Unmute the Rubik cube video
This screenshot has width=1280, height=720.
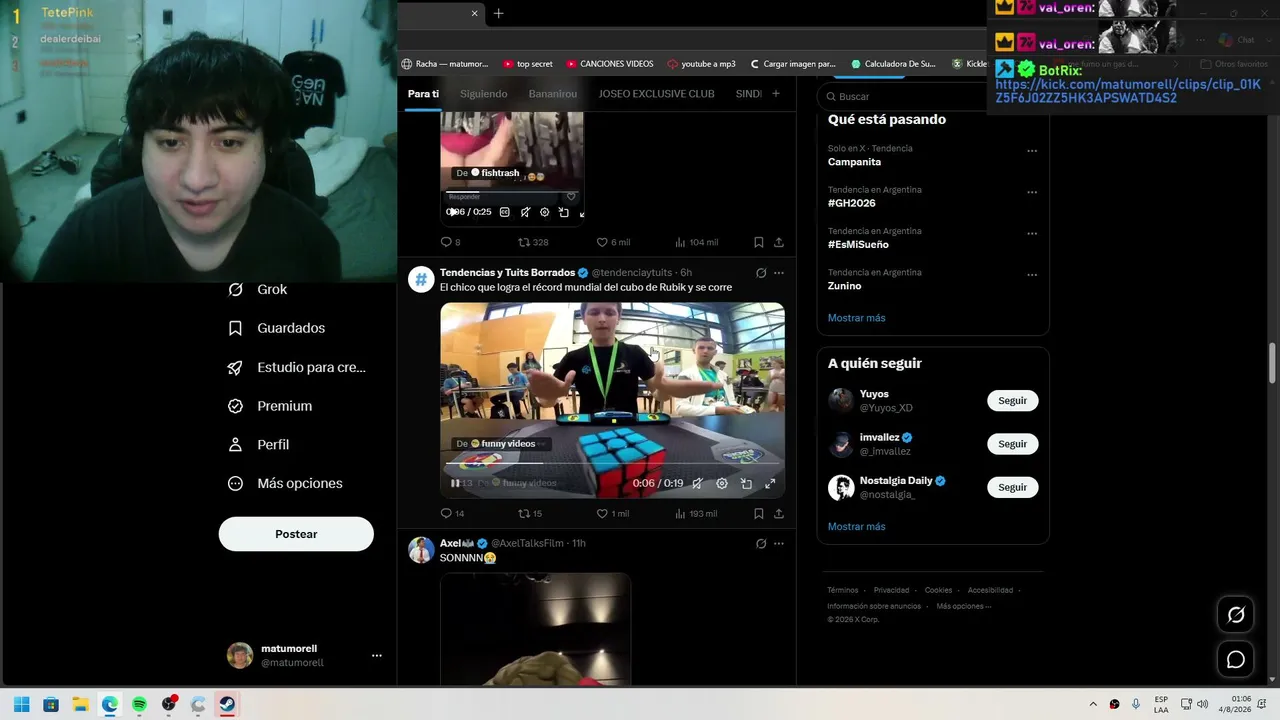[x=697, y=483]
